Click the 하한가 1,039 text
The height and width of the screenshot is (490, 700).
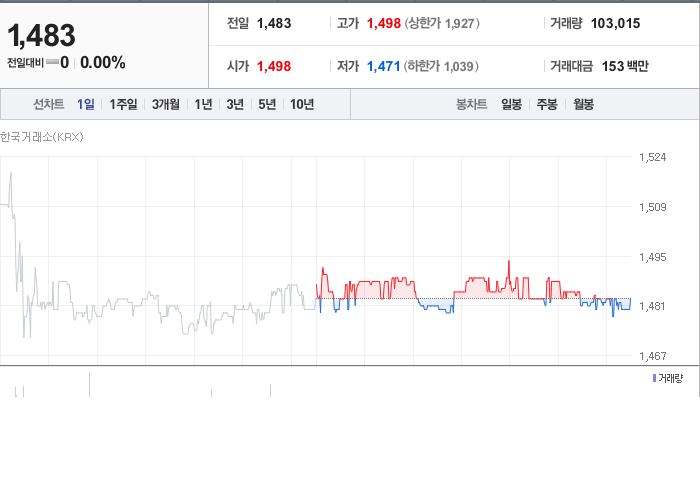(441, 66)
